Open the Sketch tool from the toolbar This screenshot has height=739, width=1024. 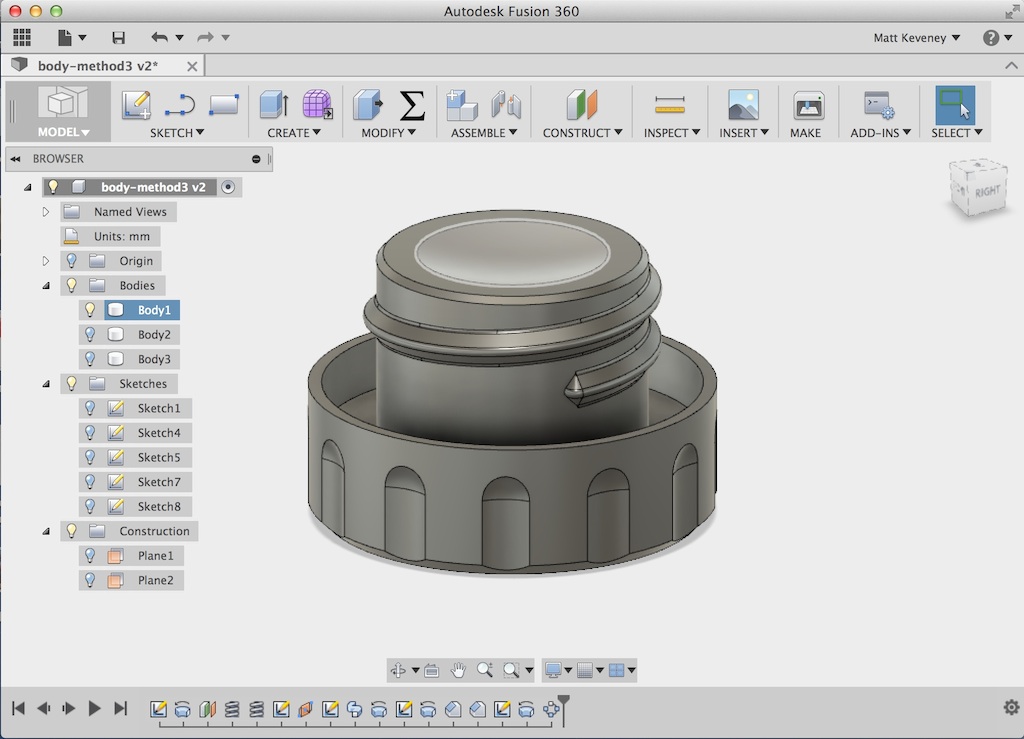(x=136, y=105)
